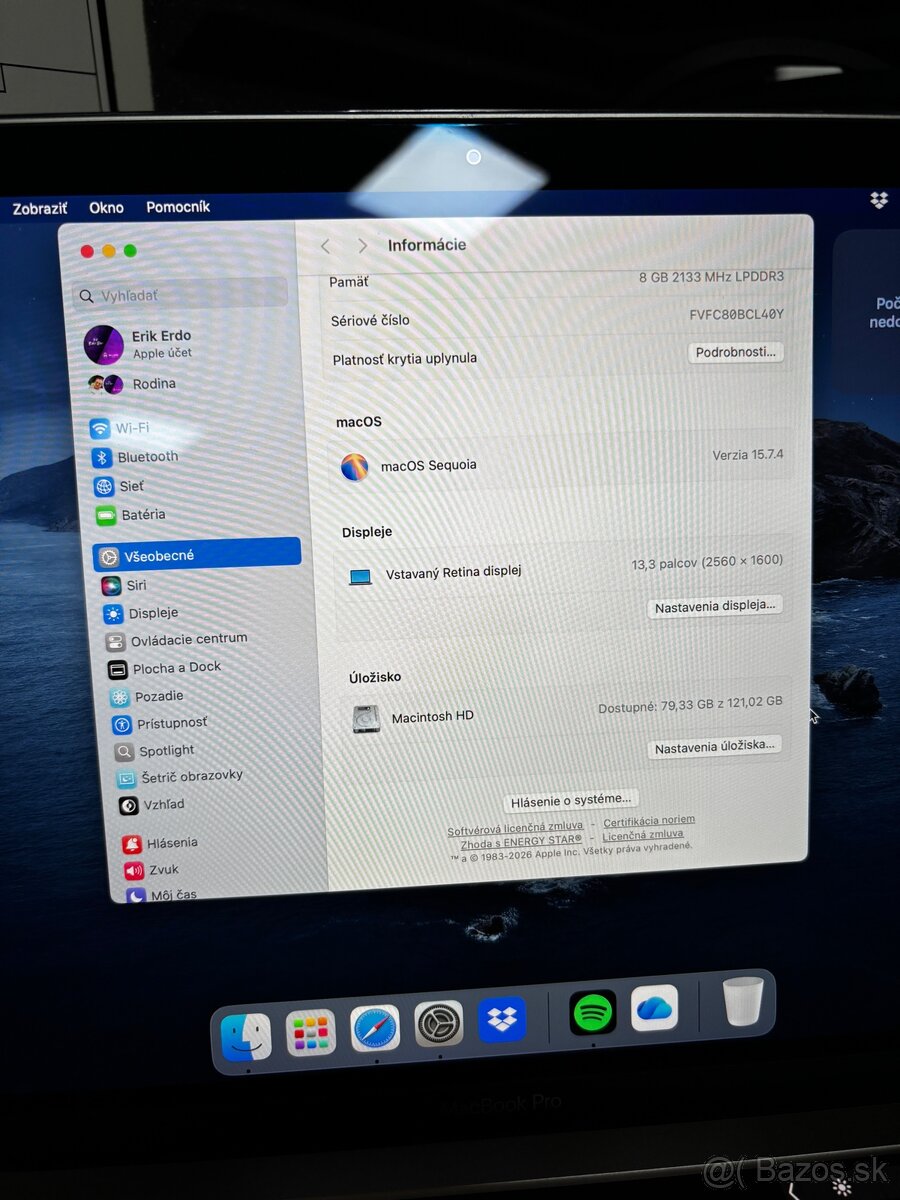Image resolution: width=900 pixels, height=1200 pixels.
Task: Click the Vyhľadať search field
Action: coord(180,295)
